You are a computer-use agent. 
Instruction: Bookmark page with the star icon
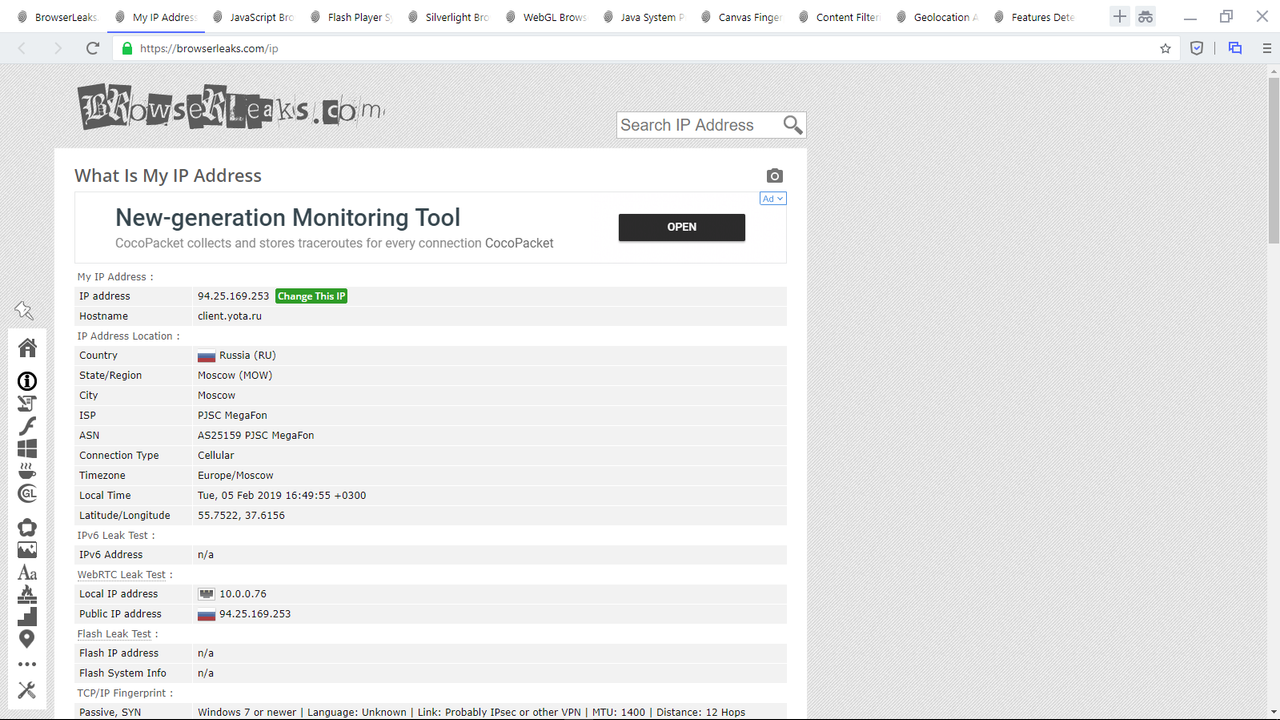[x=1165, y=48]
